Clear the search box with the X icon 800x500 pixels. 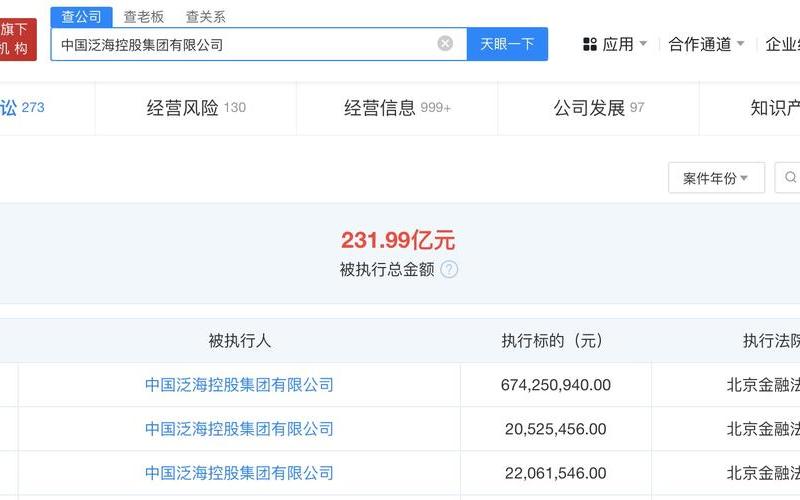point(445,44)
